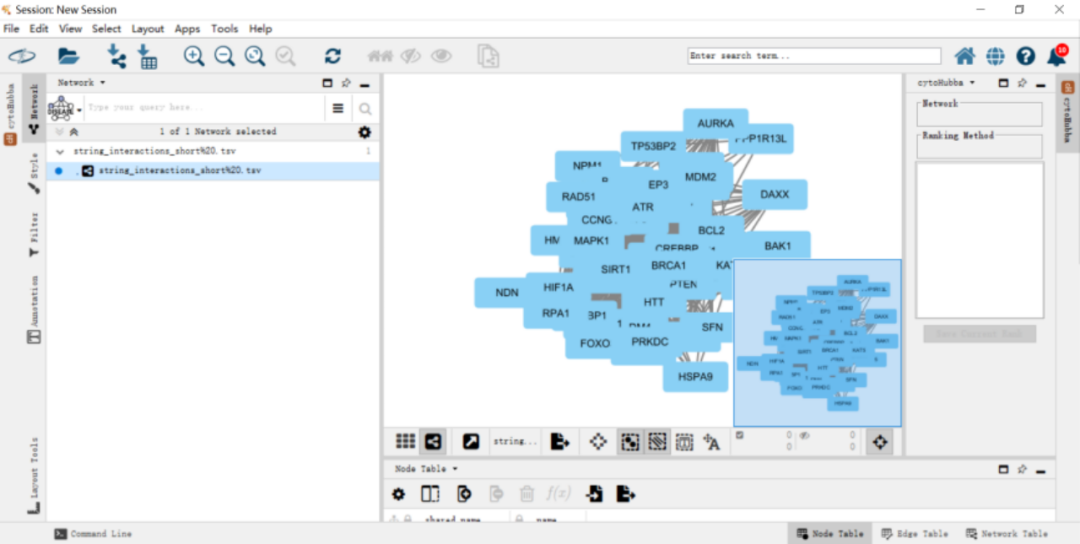Fit network content to window magnifier

coord(255,56)
